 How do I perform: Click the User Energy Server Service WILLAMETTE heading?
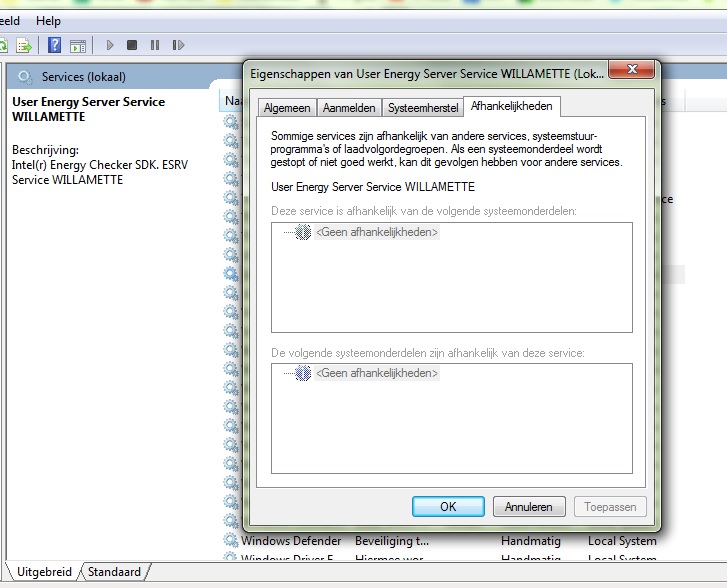tap(88, 109)
